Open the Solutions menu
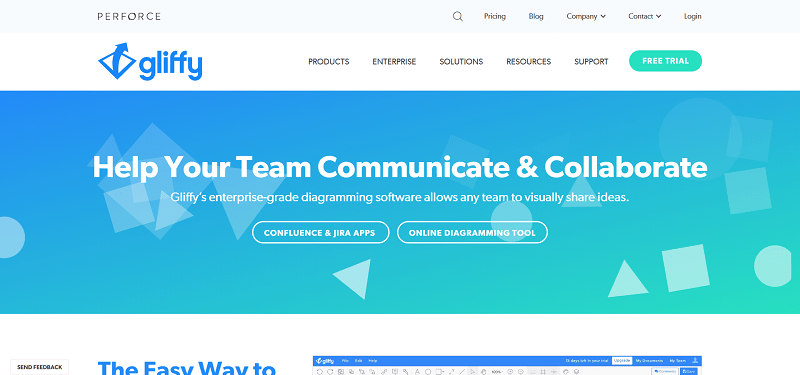800x375 pixels. click(x=461, y=62)
